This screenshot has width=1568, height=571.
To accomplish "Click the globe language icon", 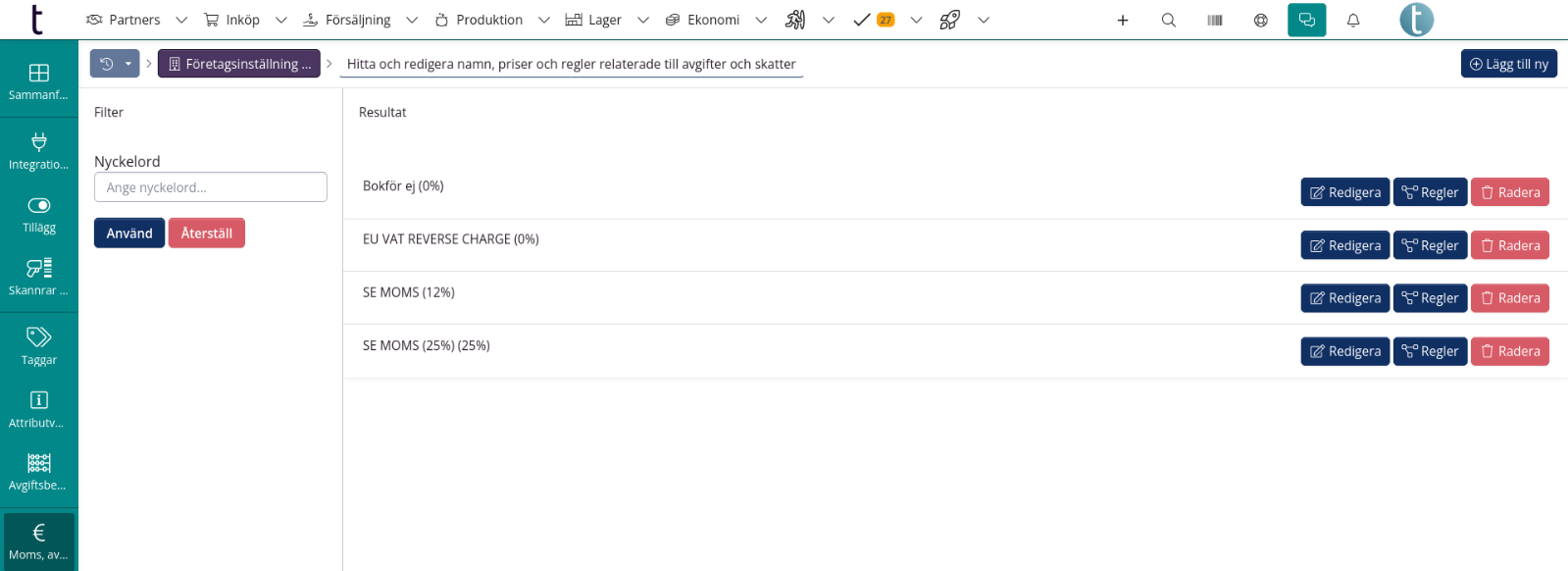I will [x=1261, y=20].
